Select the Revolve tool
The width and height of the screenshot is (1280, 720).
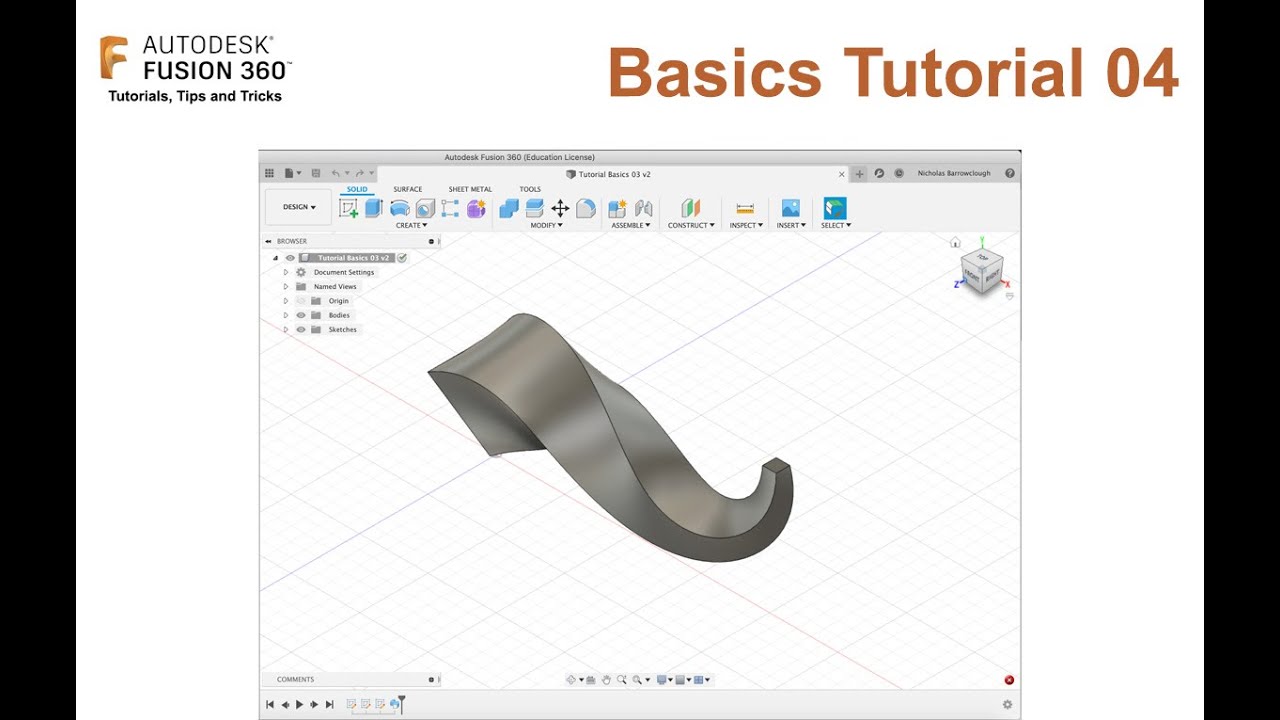point(399,208)
